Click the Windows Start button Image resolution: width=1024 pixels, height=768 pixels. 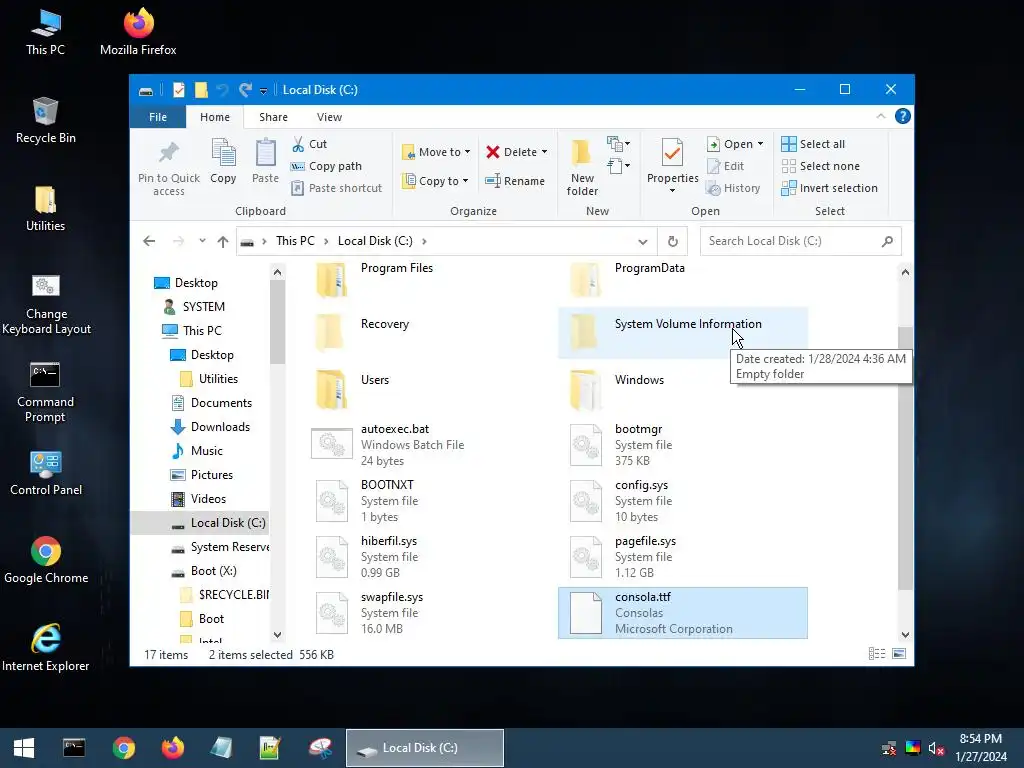point(24,748)
